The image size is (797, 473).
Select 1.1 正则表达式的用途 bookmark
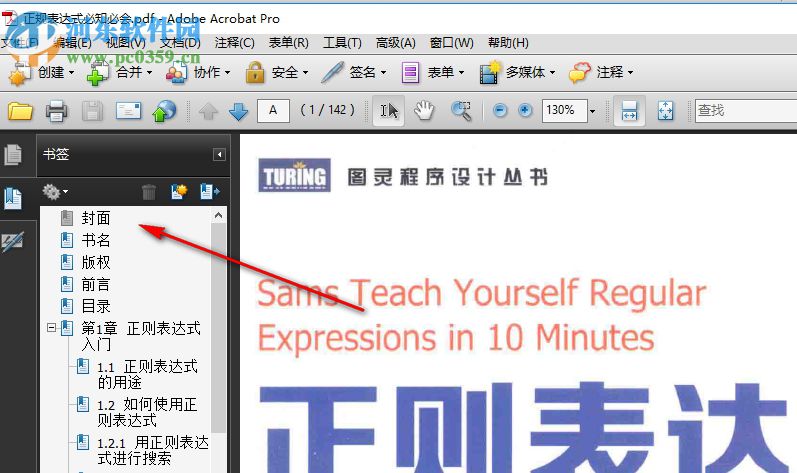tap(147, 374)
